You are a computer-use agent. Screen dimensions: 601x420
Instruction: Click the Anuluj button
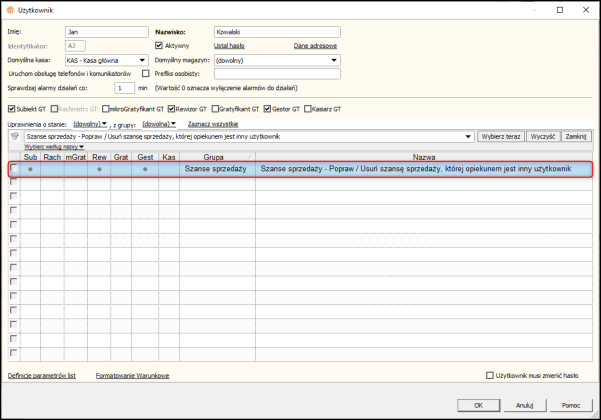[524, 405]
